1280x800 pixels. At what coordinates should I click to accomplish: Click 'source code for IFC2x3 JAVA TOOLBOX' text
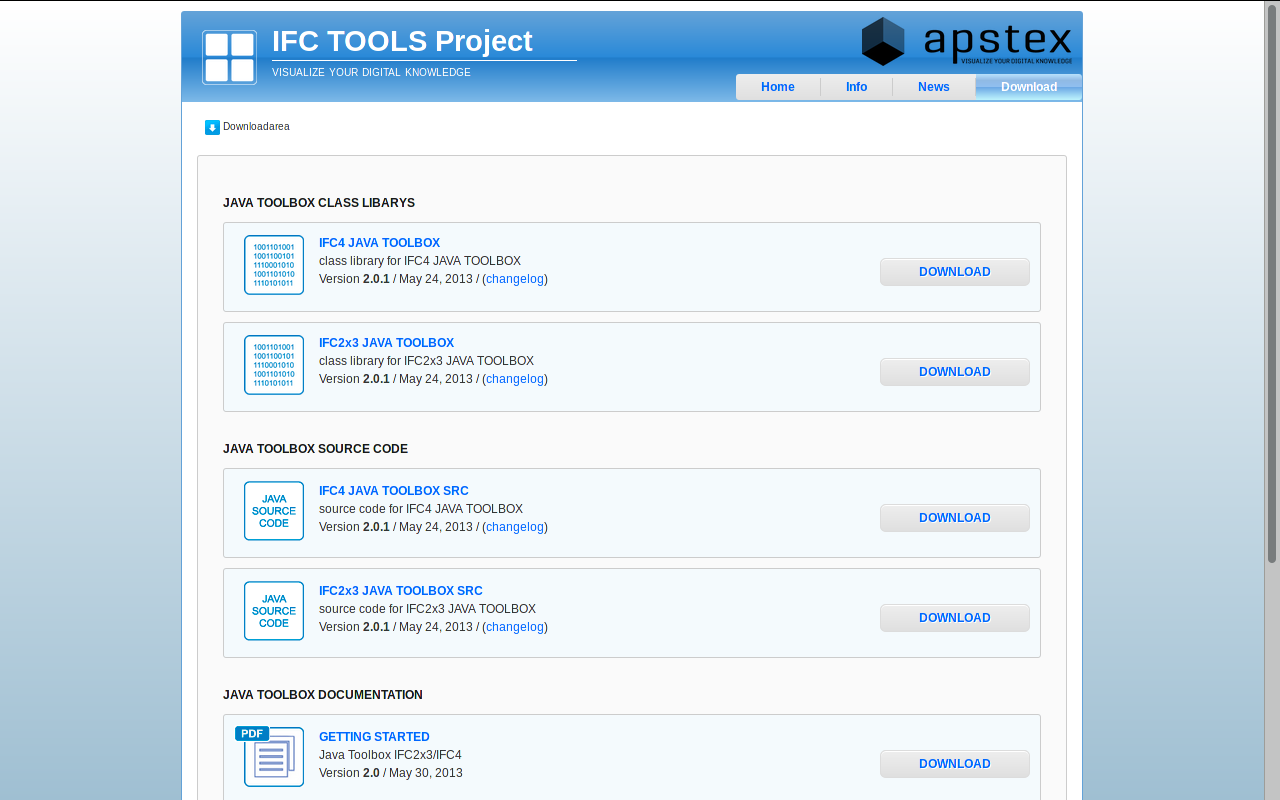(427, 609)
